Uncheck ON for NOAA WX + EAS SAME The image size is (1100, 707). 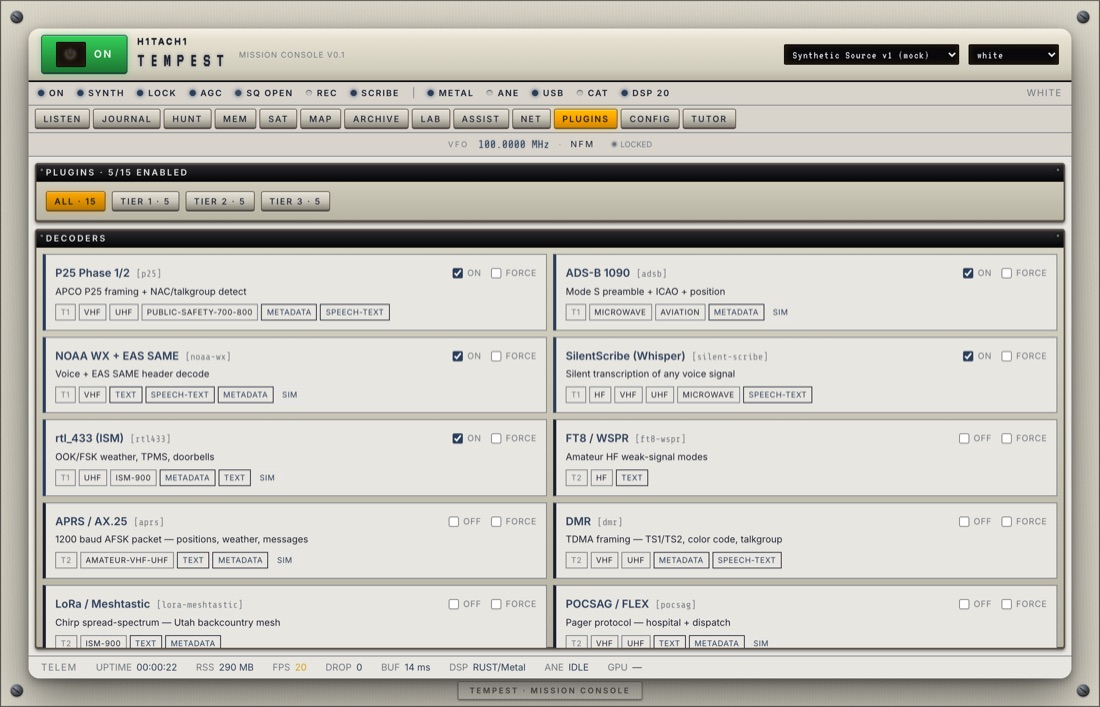tap(457, 356)
